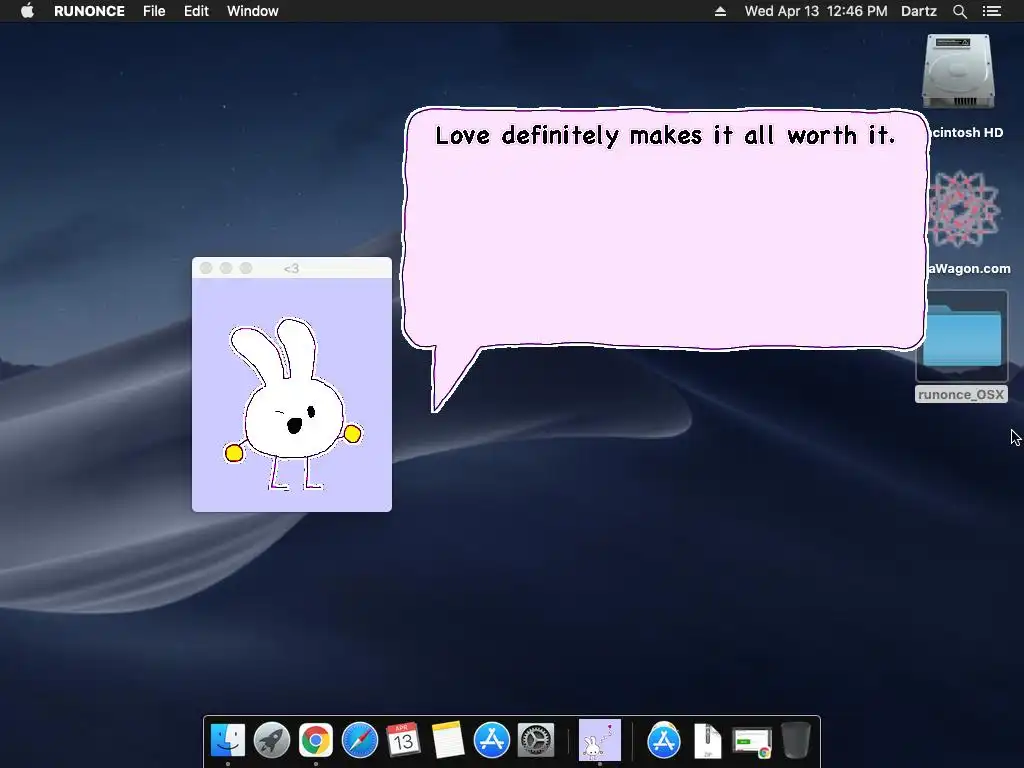The height and width of the screenshot is (768, 1024).
Task: Open System Preferences gear in dock
Action: [x=536, y=740]
